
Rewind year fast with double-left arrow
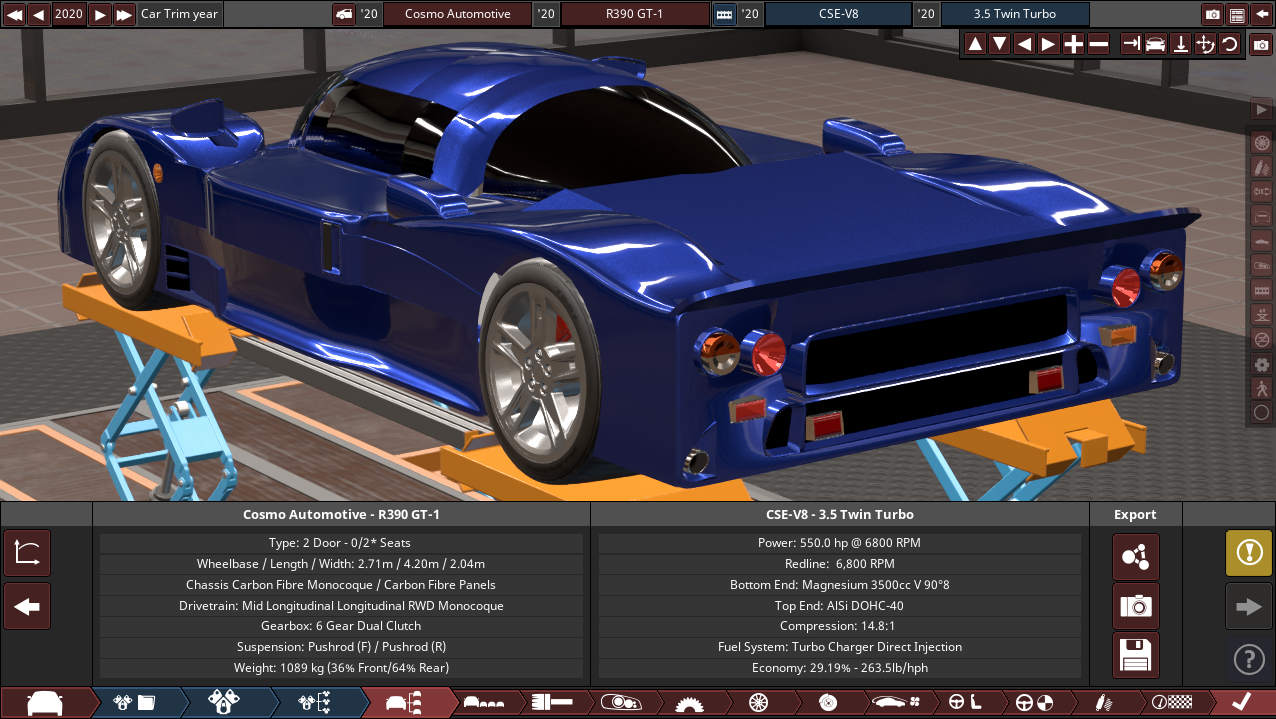click(14, 14)
